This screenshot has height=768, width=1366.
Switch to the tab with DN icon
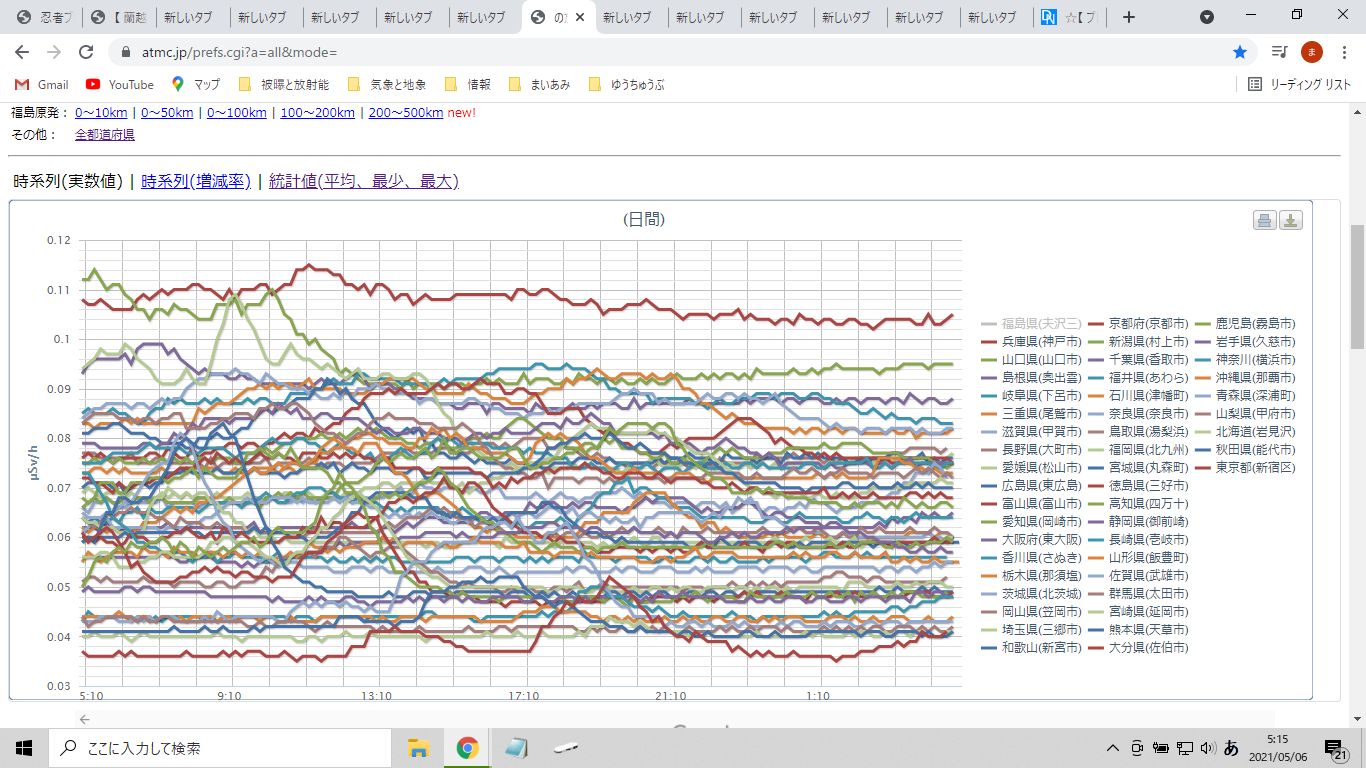1070,17
